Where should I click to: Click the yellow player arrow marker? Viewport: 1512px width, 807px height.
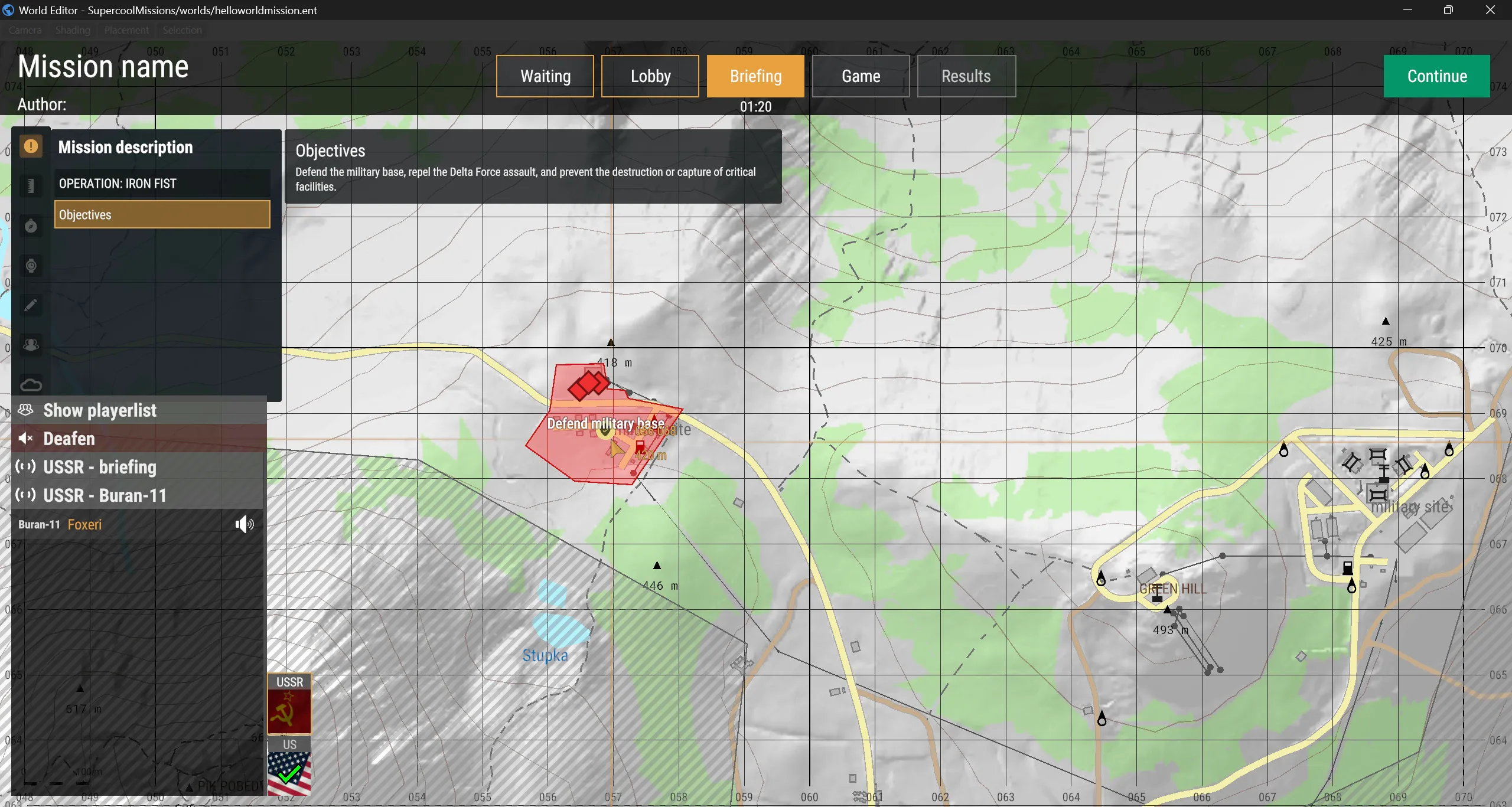click(x=617, y=450)
